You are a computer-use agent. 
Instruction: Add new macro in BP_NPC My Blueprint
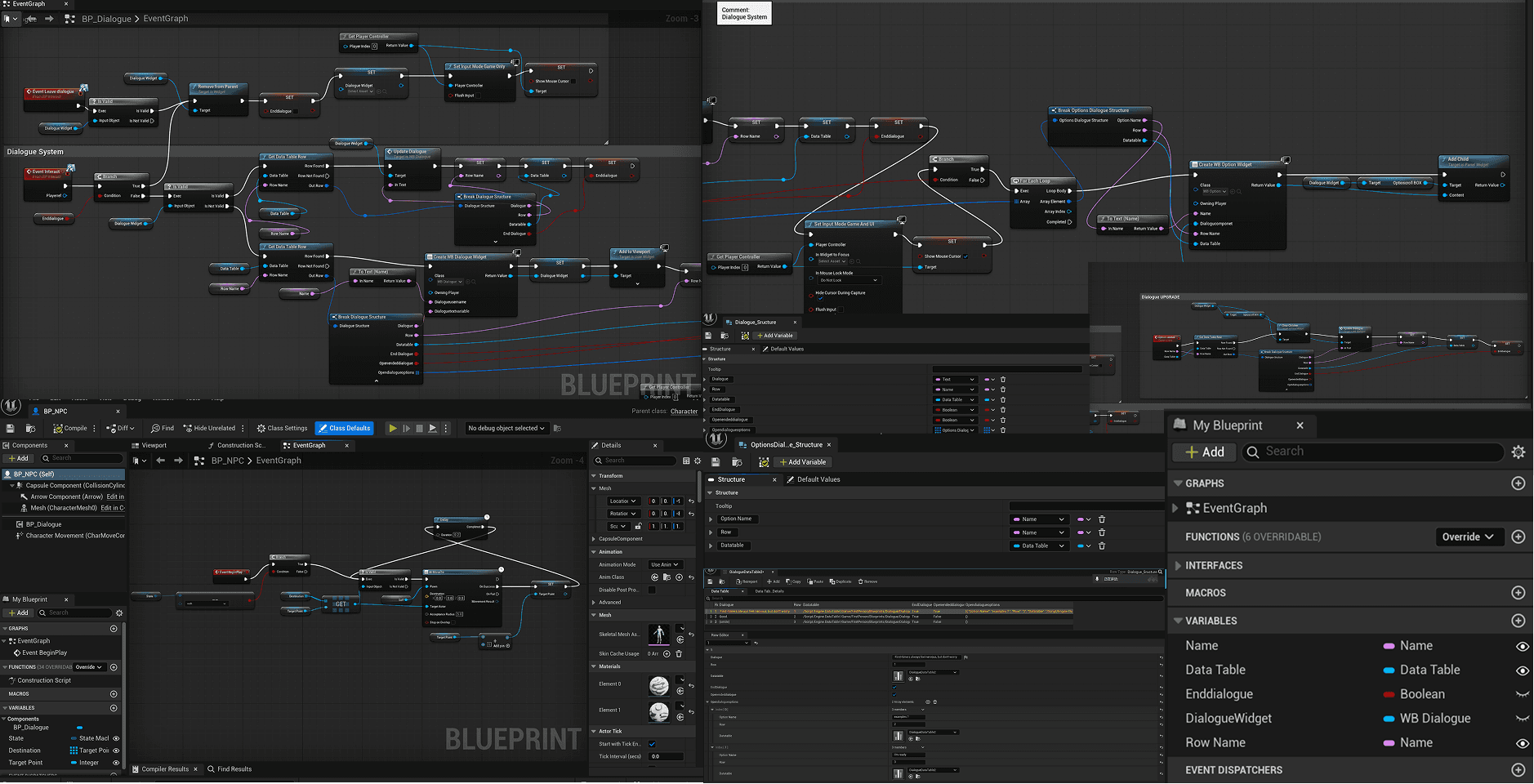[114, 694]
